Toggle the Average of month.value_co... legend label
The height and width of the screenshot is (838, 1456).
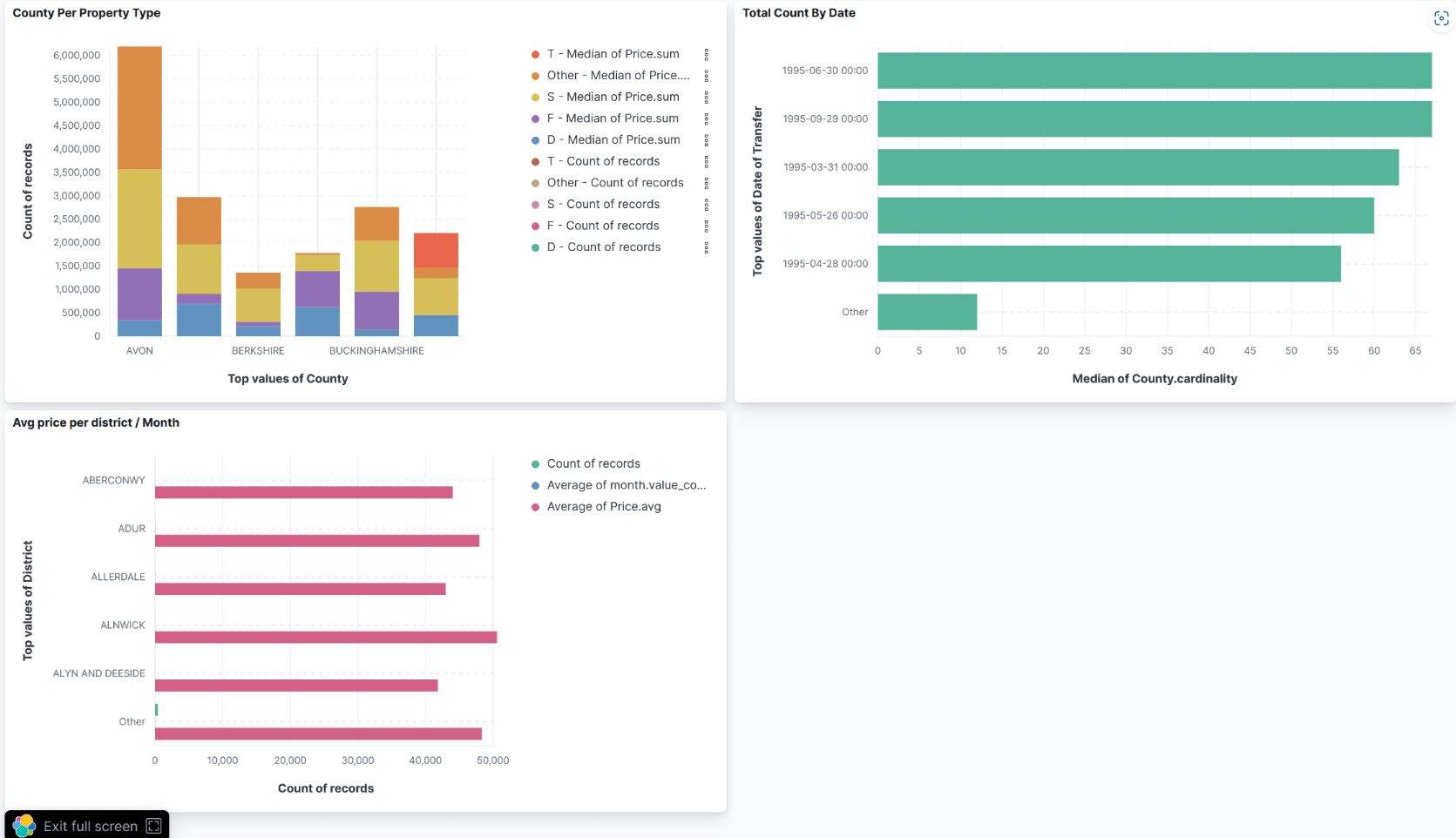click(x=626, y=485)
